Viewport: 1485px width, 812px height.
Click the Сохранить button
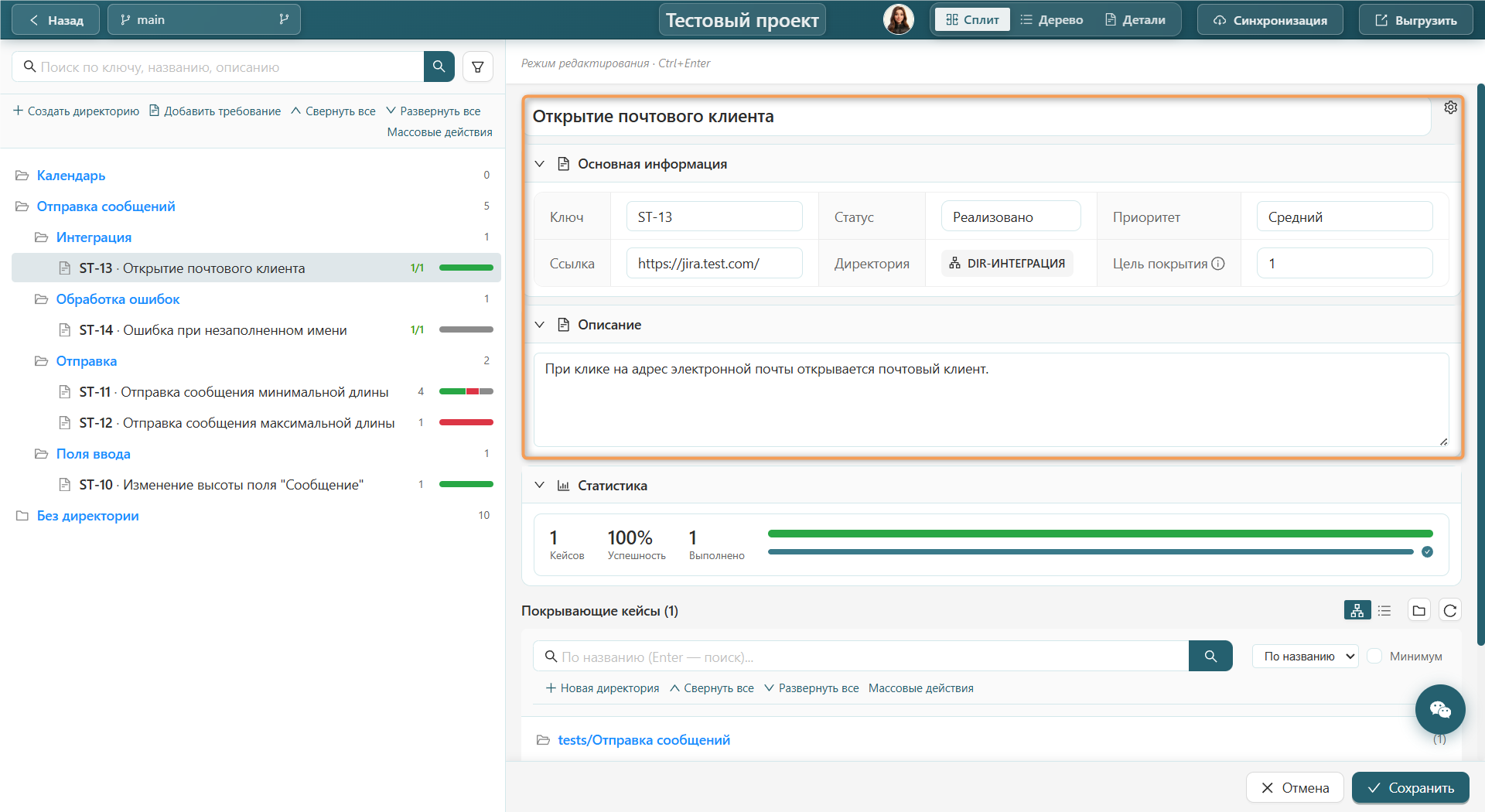pos(1411,787)
